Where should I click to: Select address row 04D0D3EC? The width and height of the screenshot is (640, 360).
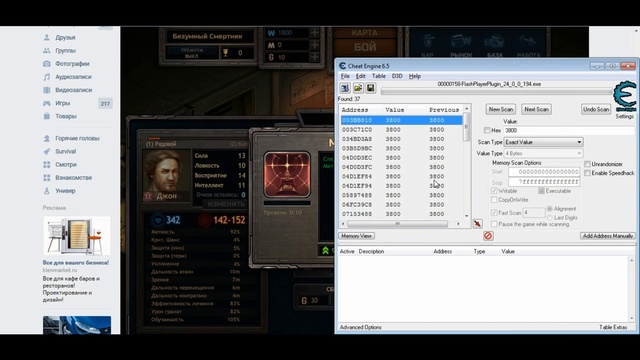click(402, 158)
